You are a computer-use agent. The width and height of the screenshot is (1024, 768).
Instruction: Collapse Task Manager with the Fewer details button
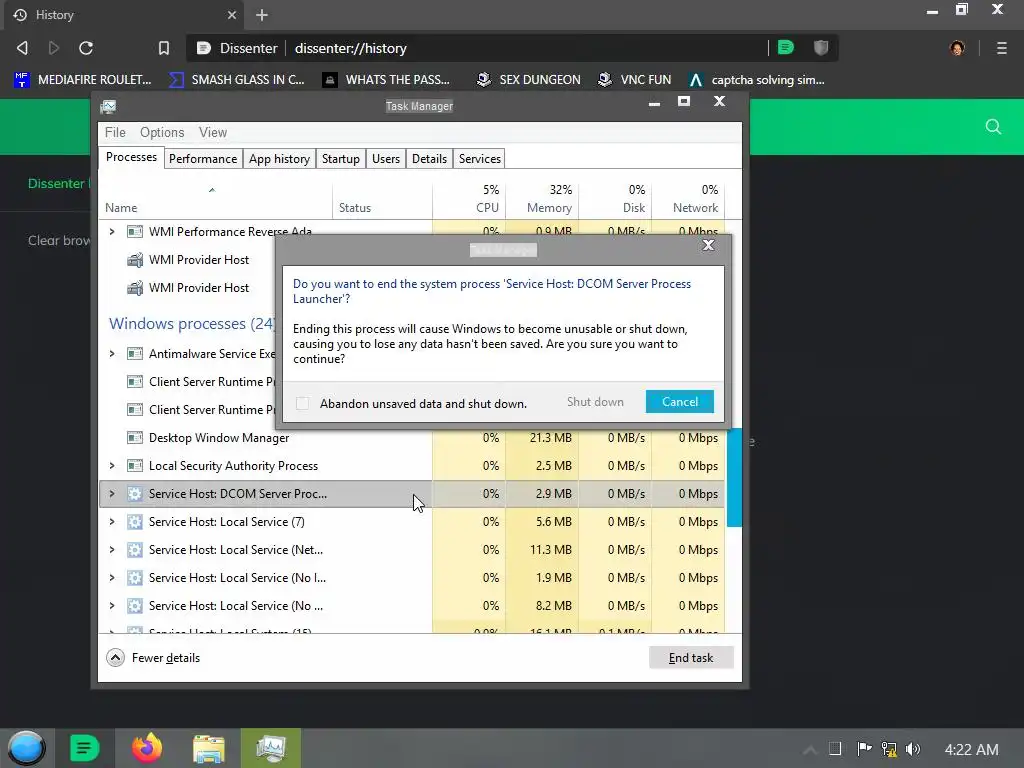click(x=153, y=658)
